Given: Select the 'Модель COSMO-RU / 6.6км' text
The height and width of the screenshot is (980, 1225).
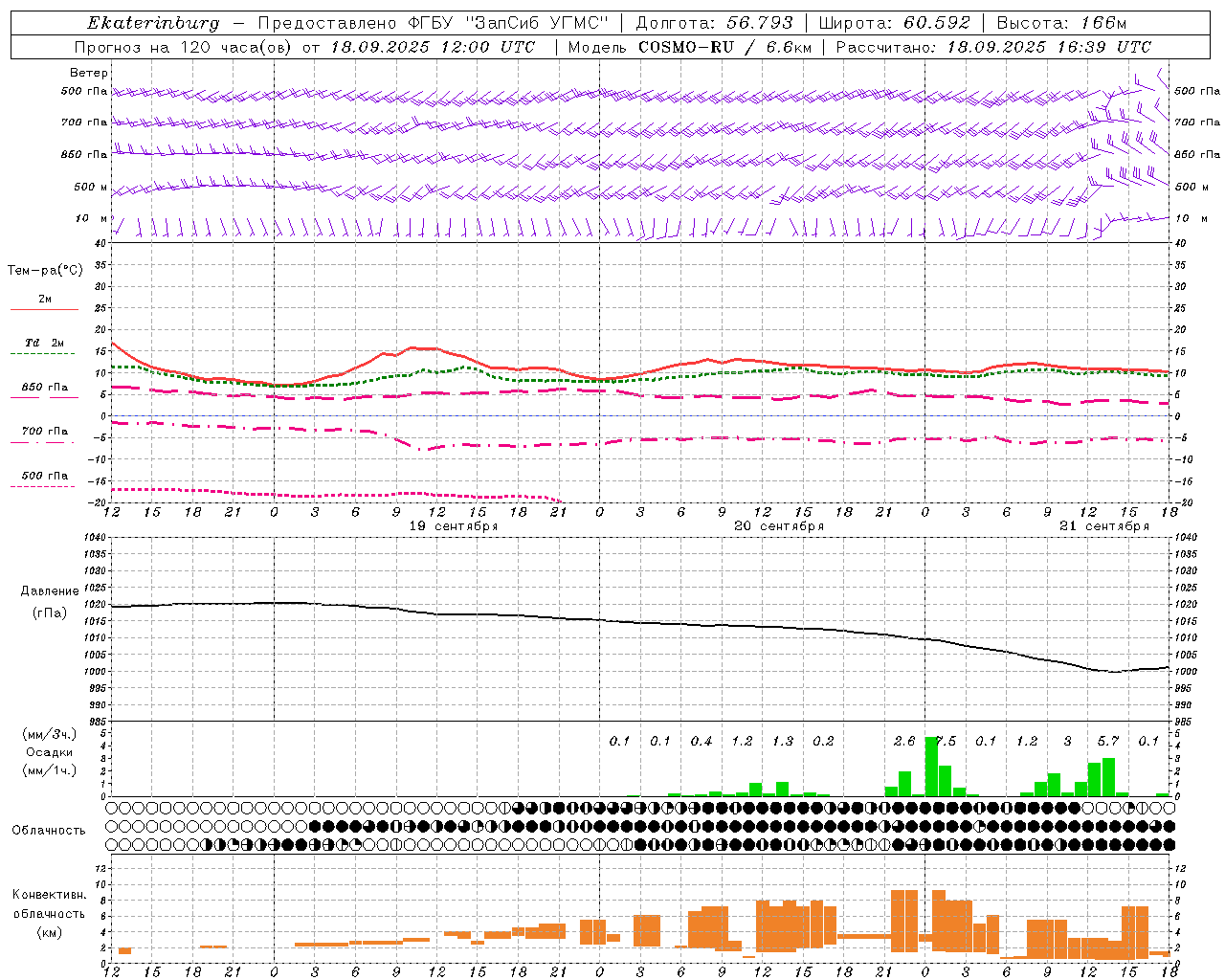Looking at the screenshot, I should click(689, 47).
